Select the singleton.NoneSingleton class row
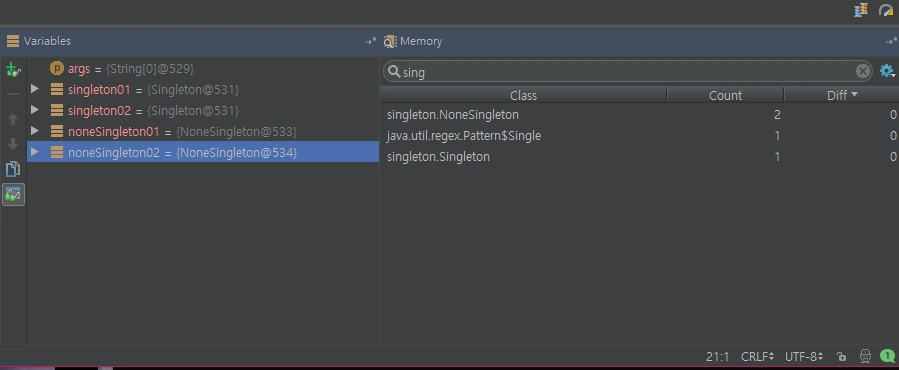This screenshot has height=370, width=899. [639, 115]
